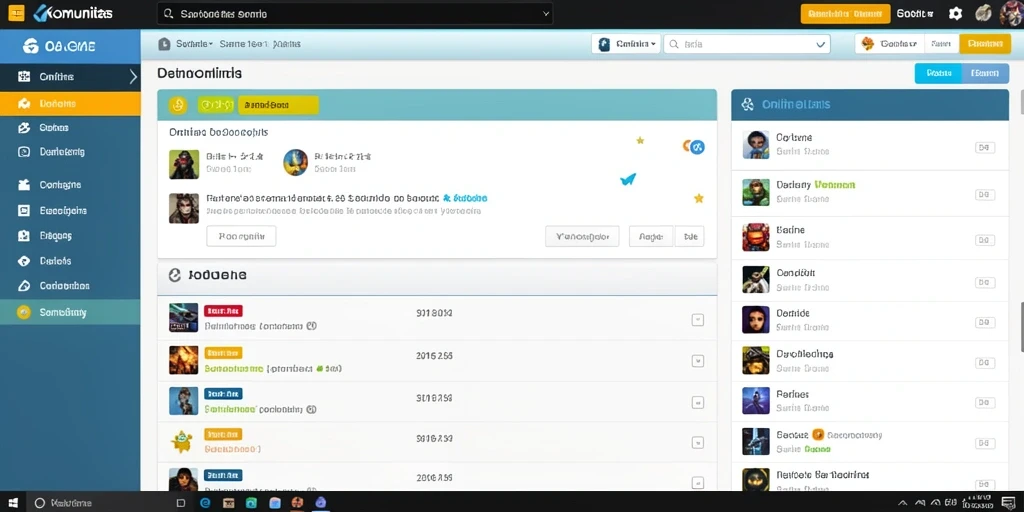This screenshot has height=512, width=1024.
Task: Expand the chevron at the right of the top search bar
Action: 546,13
